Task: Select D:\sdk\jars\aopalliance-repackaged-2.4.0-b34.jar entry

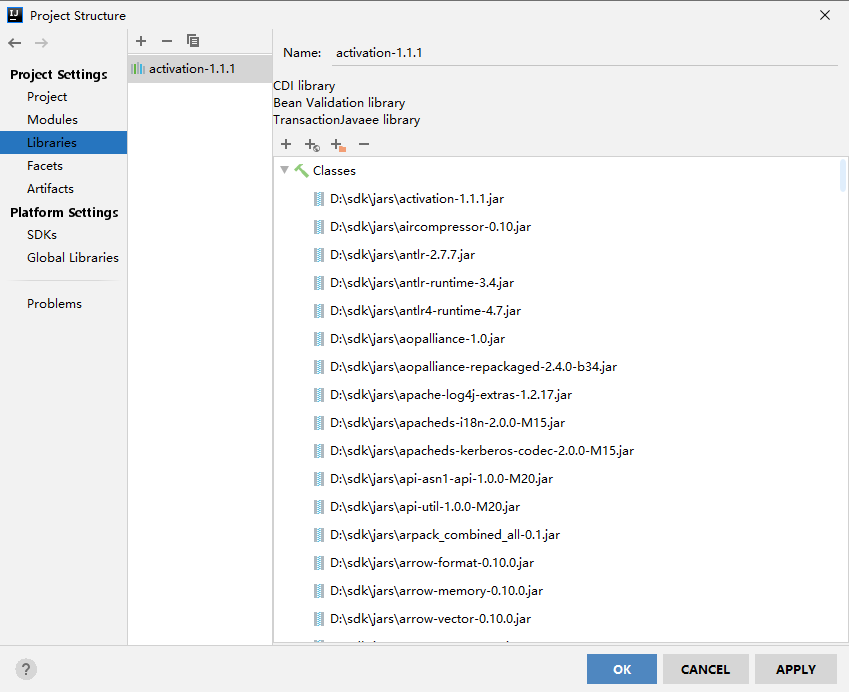Action: pyautogui.click(x=473, y=367)
